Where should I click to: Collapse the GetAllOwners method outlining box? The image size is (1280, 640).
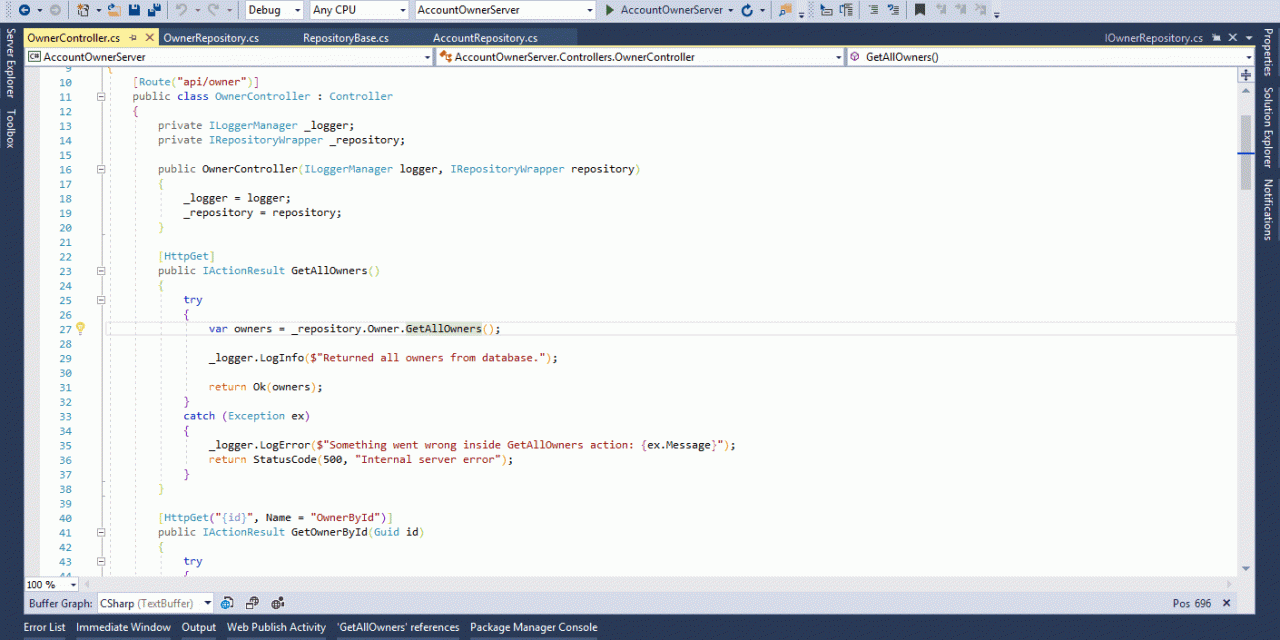100,271
